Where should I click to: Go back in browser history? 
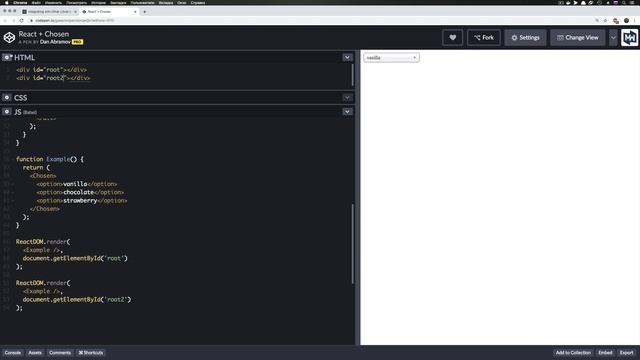tap(5, 20)
